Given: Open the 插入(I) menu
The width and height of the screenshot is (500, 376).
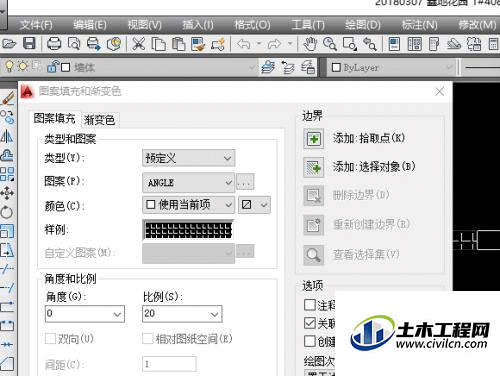Looking at the screenshot, I should (x=197, y=25).
